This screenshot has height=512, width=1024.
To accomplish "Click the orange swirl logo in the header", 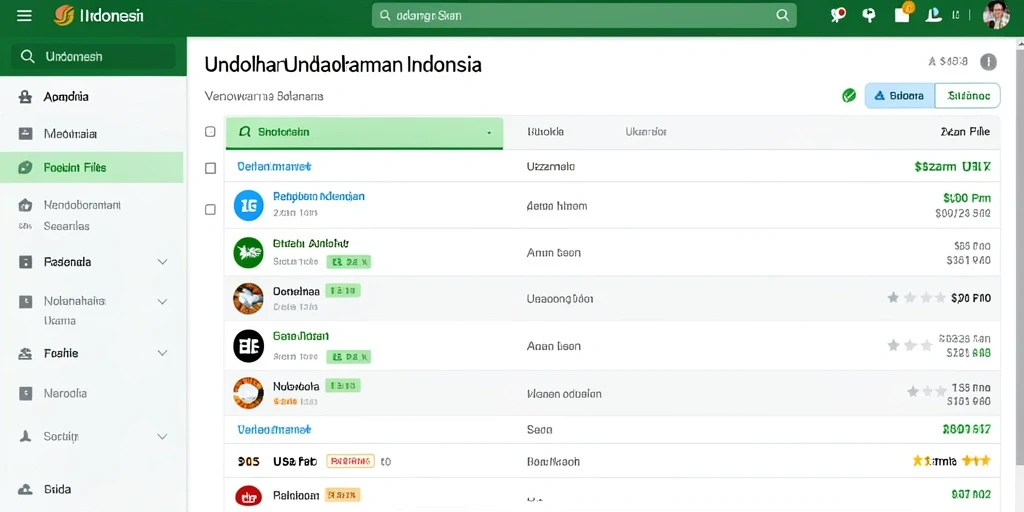I will [64, 16].
